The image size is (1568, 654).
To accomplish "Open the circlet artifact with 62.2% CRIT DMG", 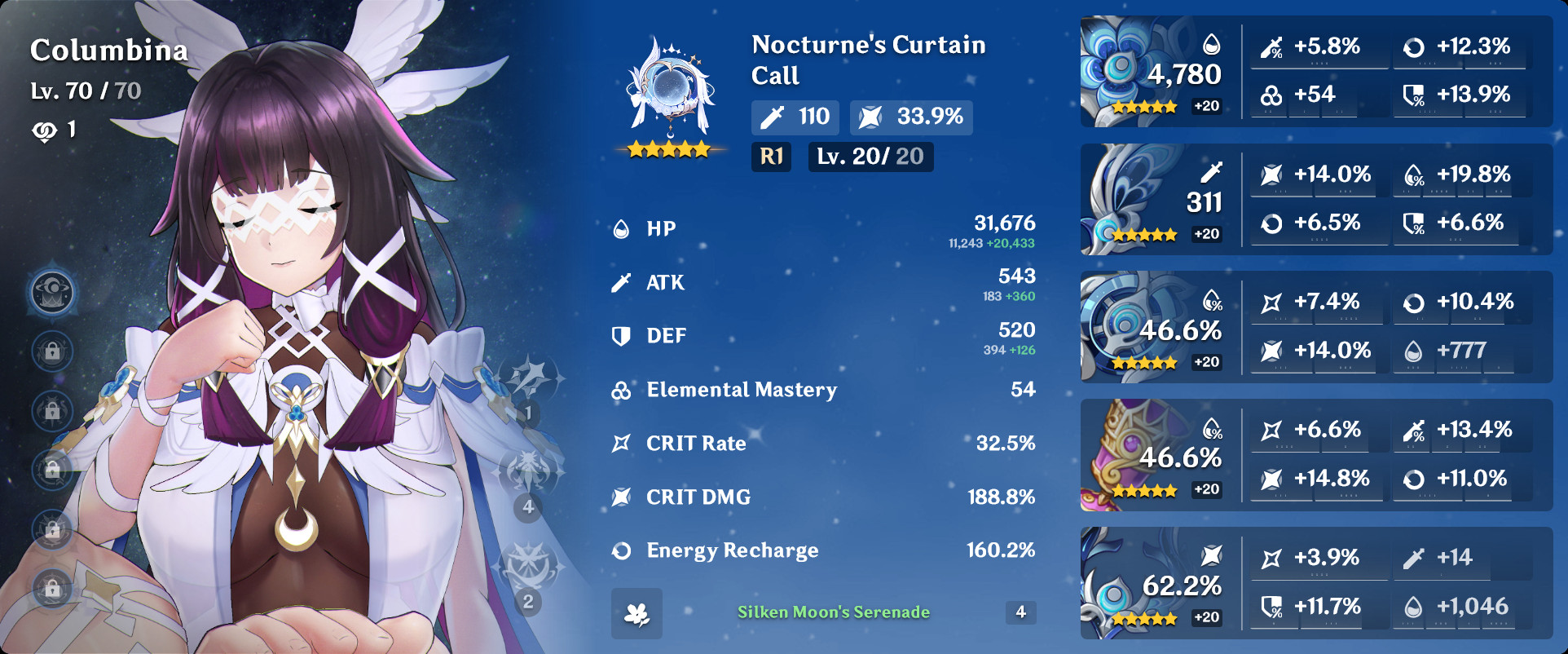I will pos(1152,582).
